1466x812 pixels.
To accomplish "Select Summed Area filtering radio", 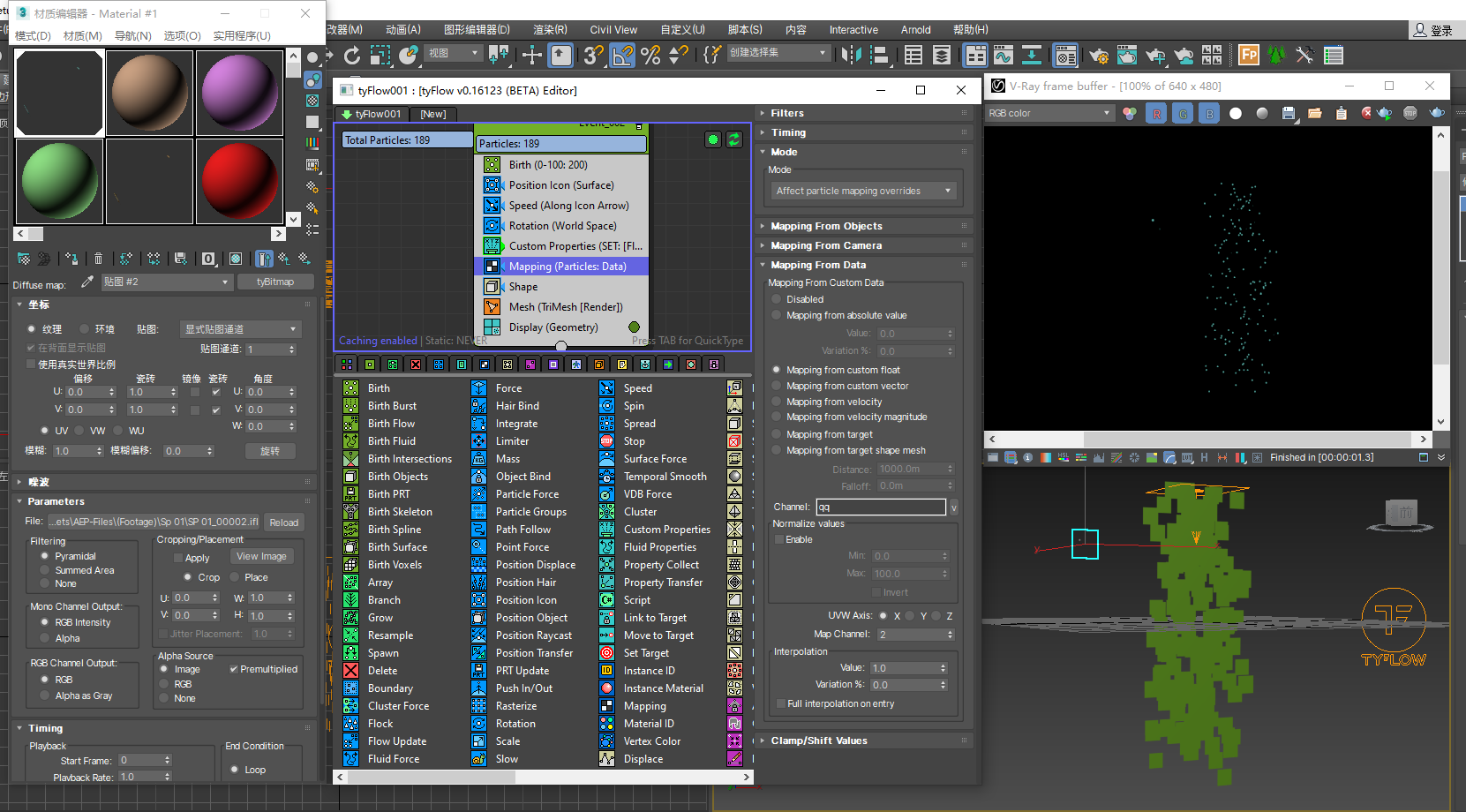I will coord(45,570).
